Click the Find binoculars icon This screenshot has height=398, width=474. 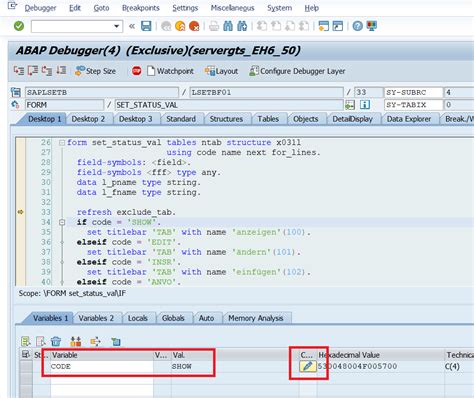point(228,26)
